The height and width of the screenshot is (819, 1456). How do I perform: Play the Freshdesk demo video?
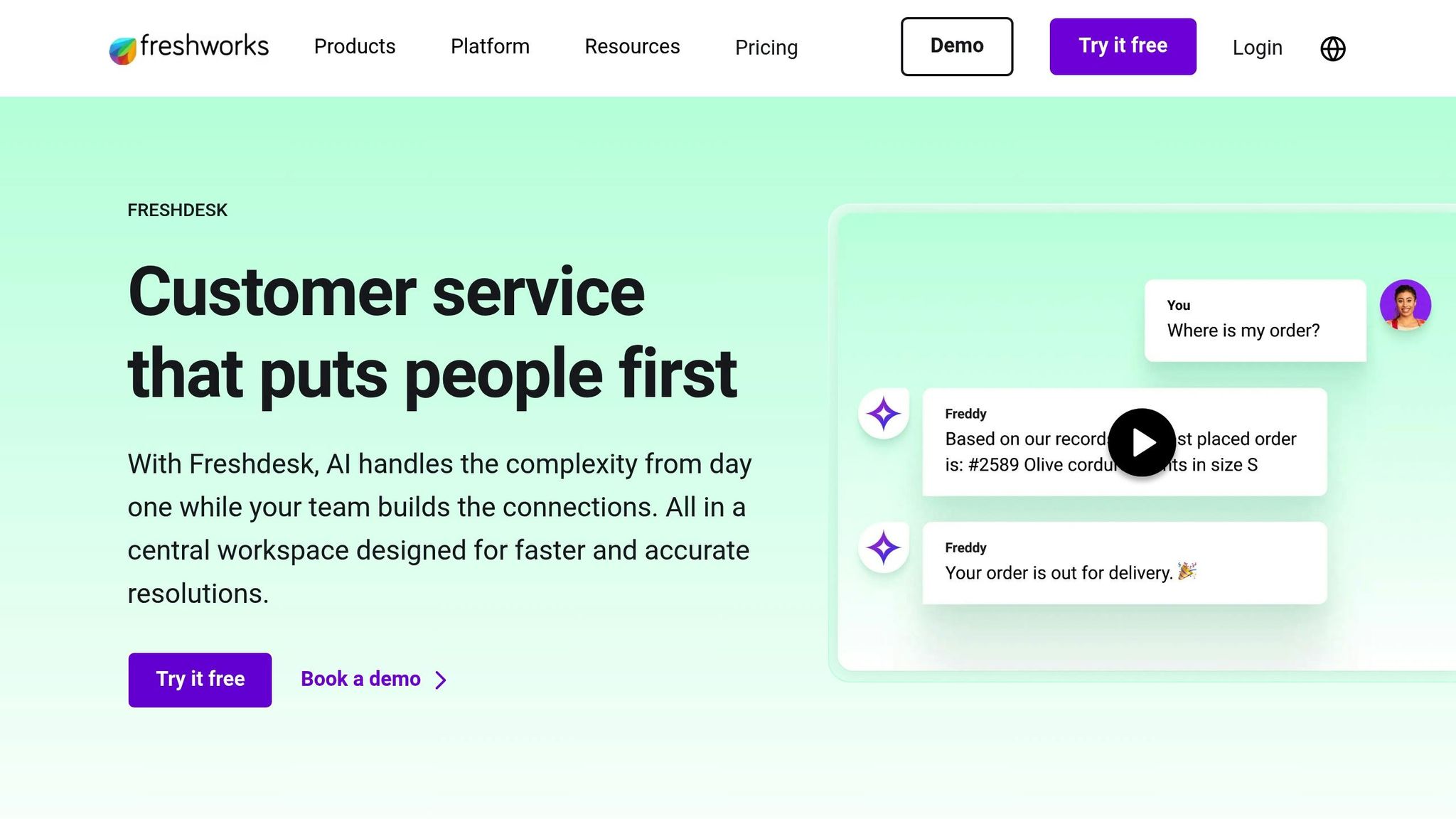point(1142,441)
